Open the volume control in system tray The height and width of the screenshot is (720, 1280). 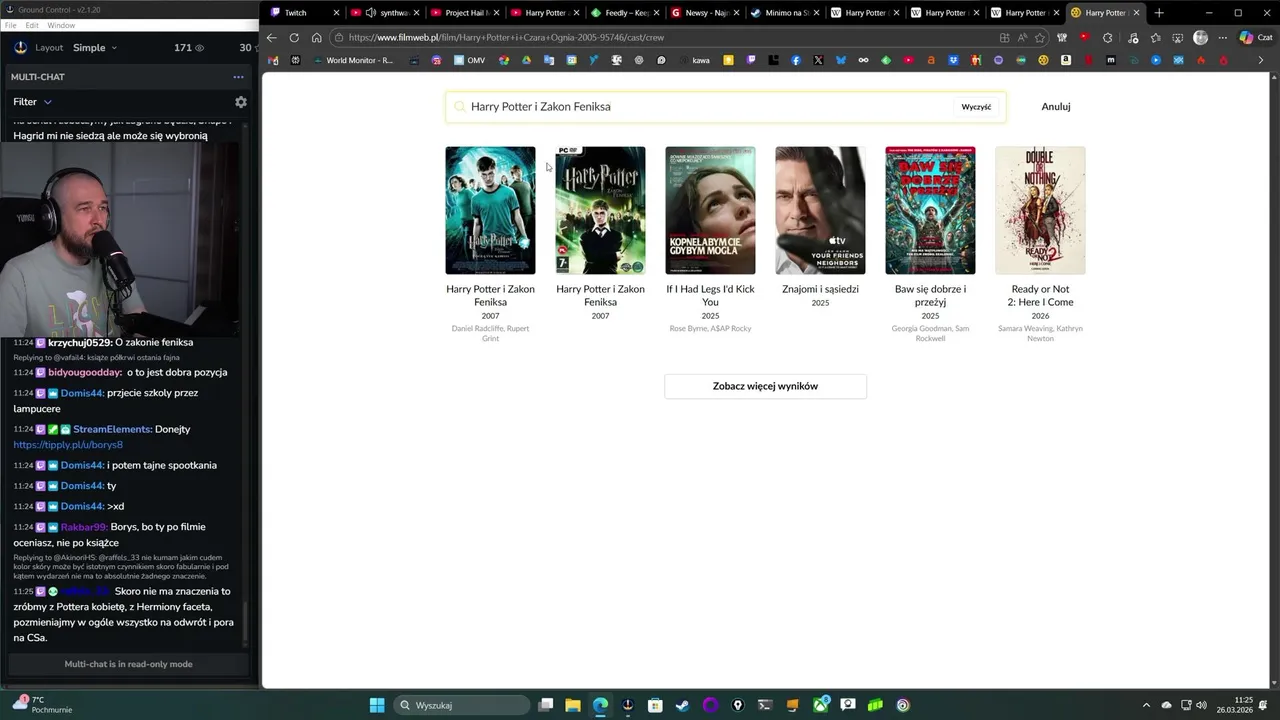1201,705
